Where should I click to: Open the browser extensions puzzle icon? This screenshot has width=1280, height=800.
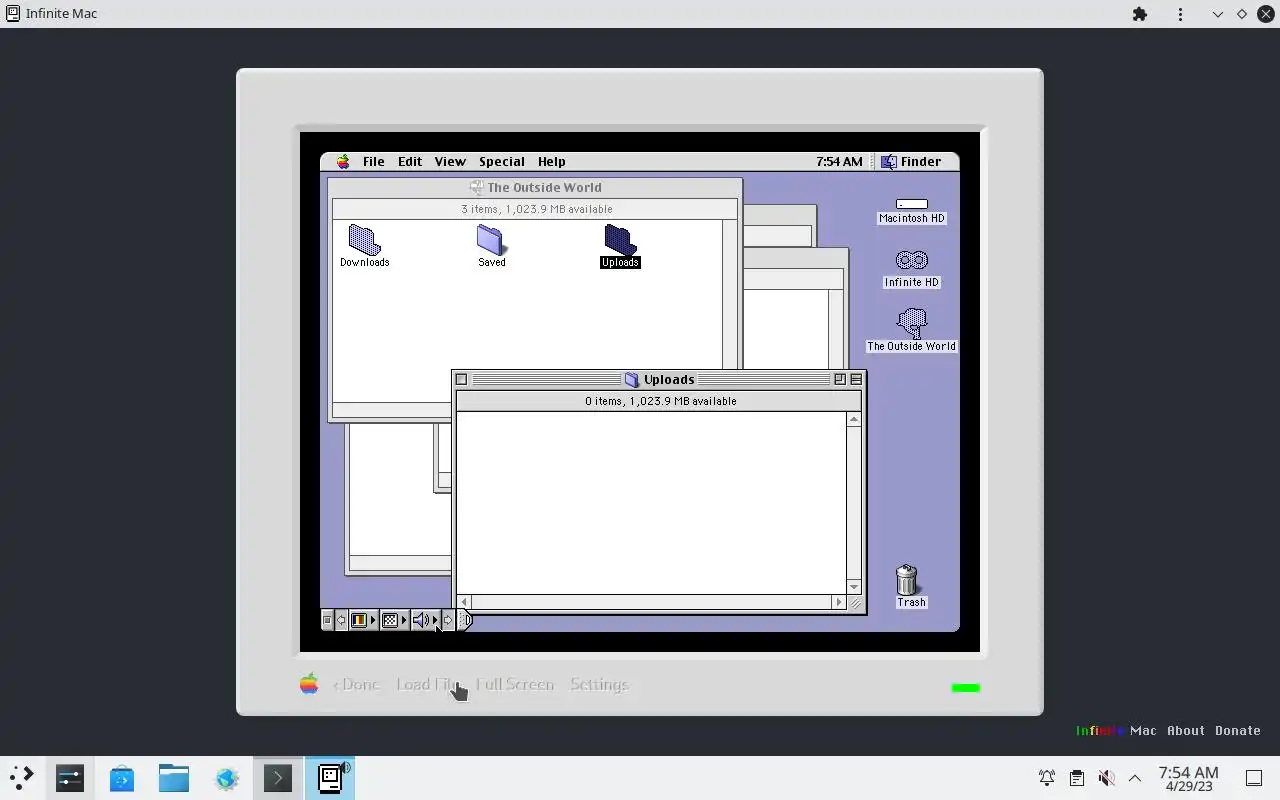click(x=1140, y=14)
